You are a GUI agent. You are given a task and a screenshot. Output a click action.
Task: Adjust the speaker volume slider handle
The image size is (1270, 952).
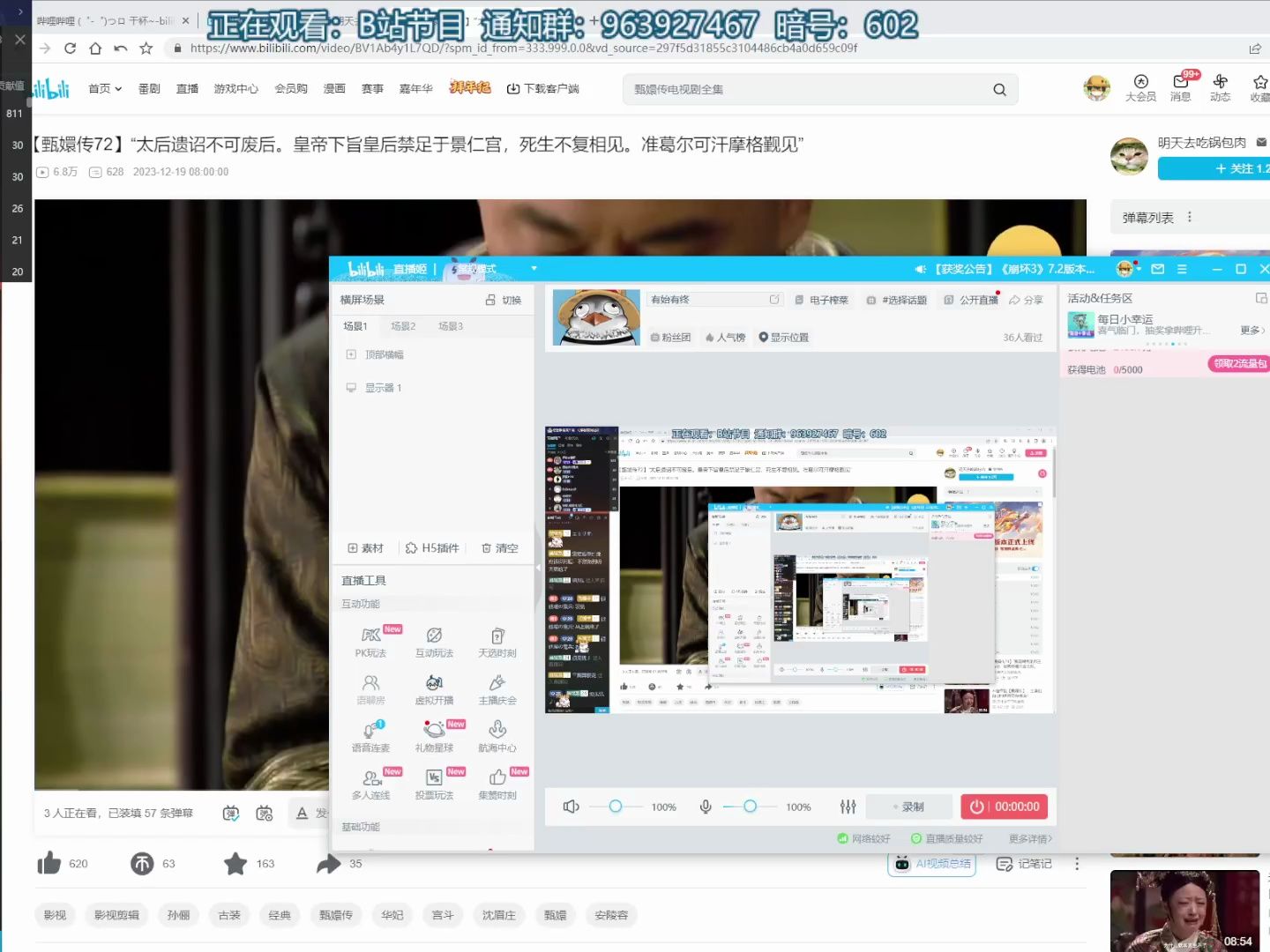coord(616,807)
